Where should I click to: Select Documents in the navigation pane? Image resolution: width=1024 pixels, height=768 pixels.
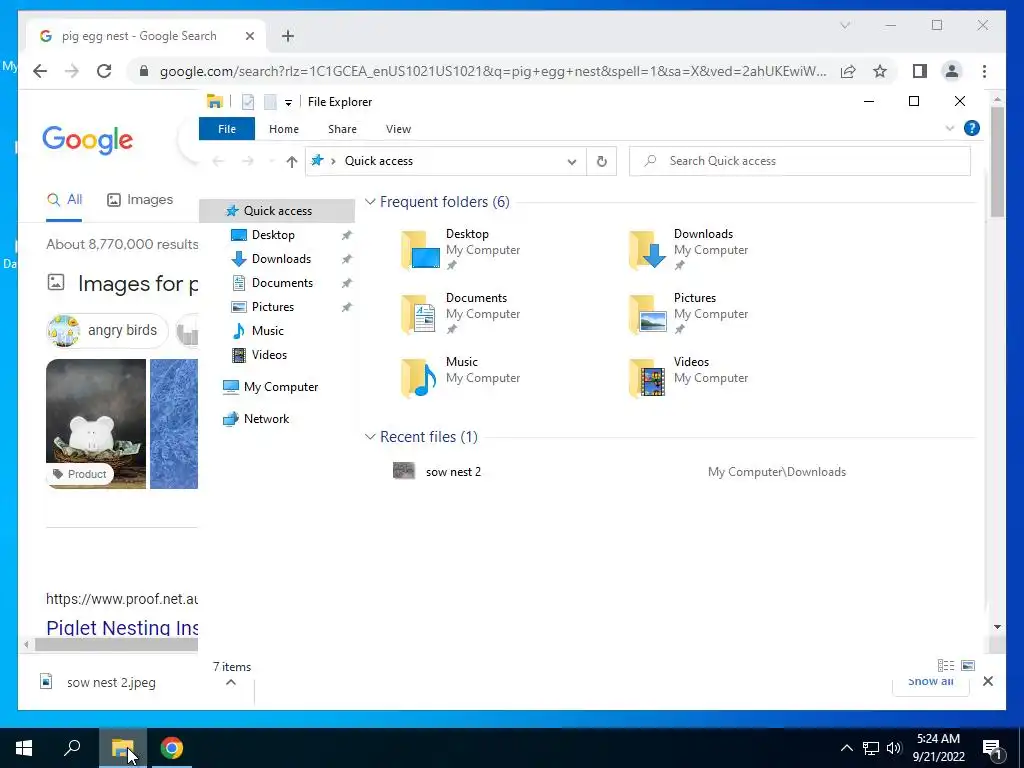282,283
